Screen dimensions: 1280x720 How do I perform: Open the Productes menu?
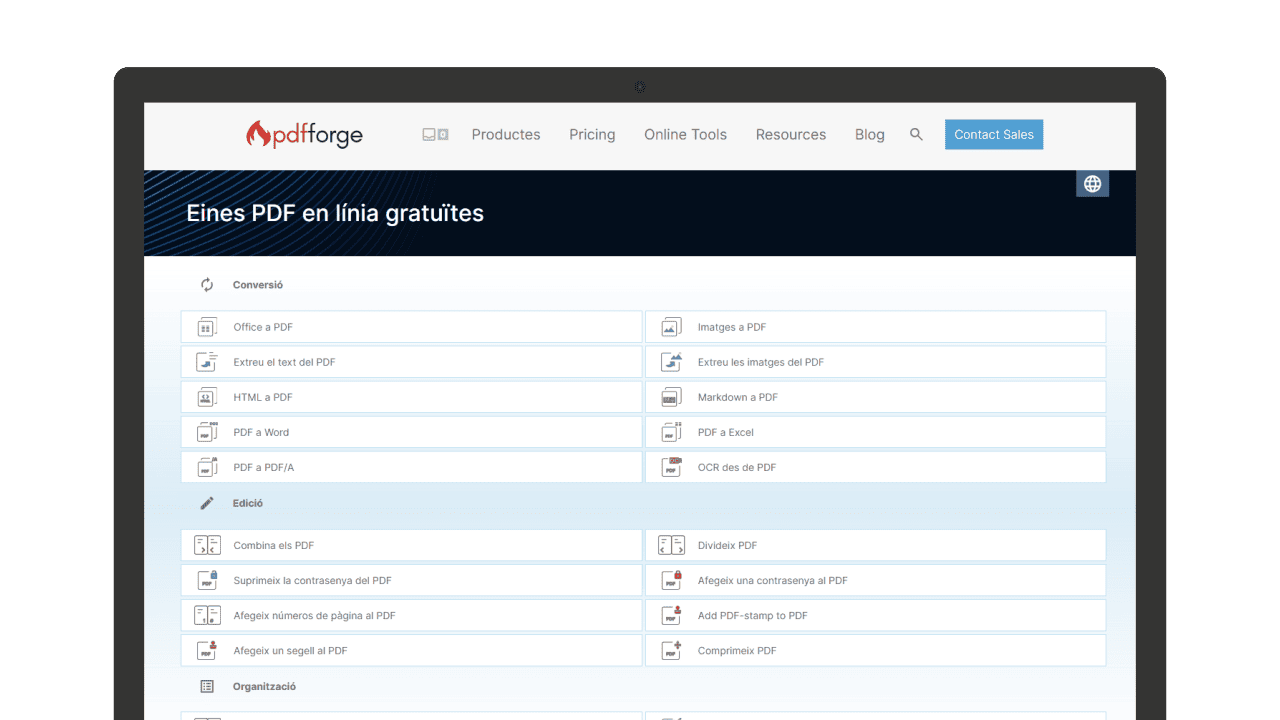point(506,134)
